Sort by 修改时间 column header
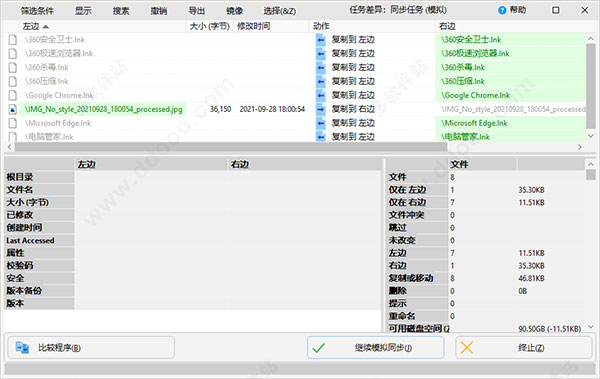This screenshot has width=600, height=379. point(271,26)
